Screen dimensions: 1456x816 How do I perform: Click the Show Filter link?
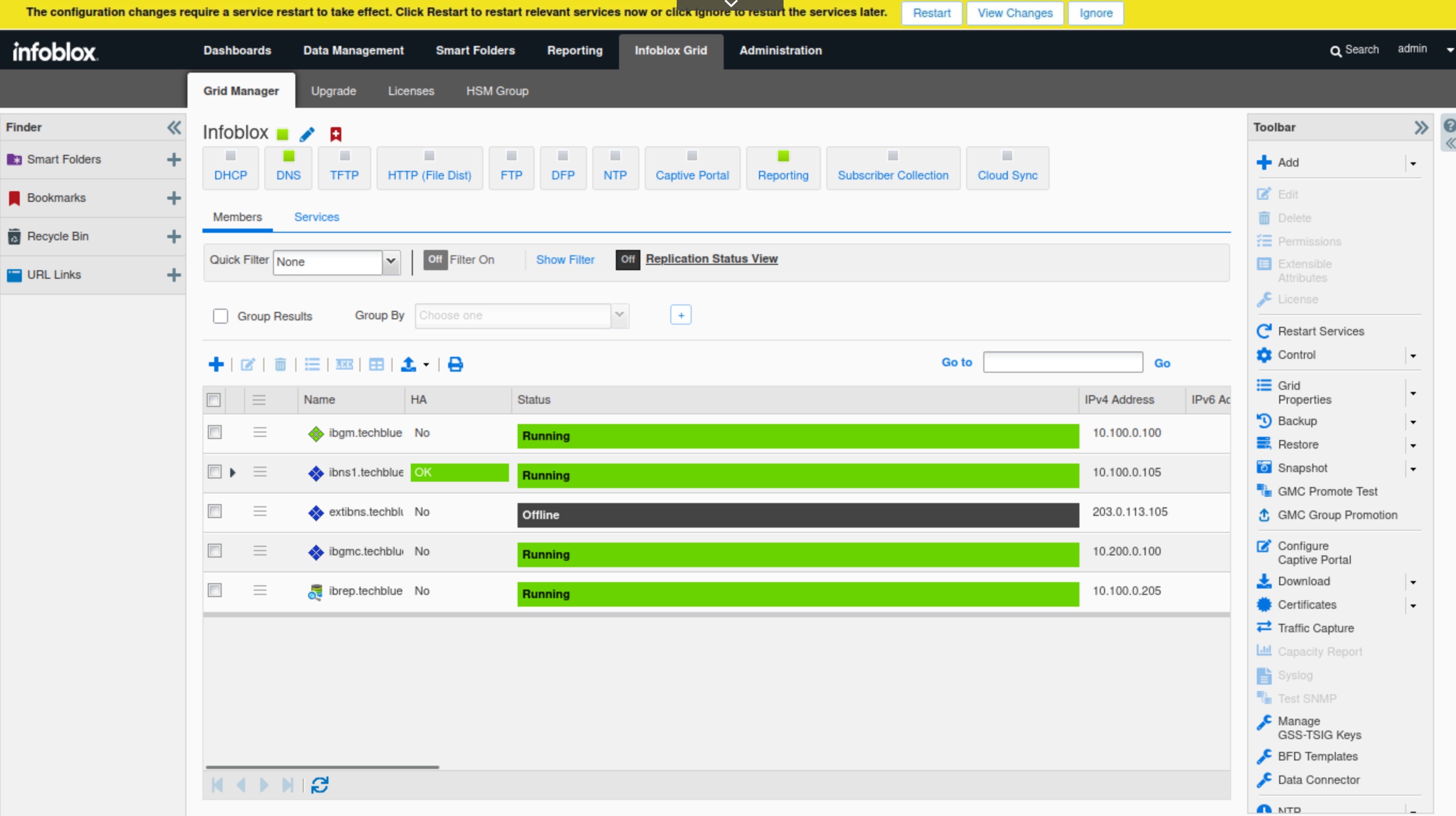[565, 260]
